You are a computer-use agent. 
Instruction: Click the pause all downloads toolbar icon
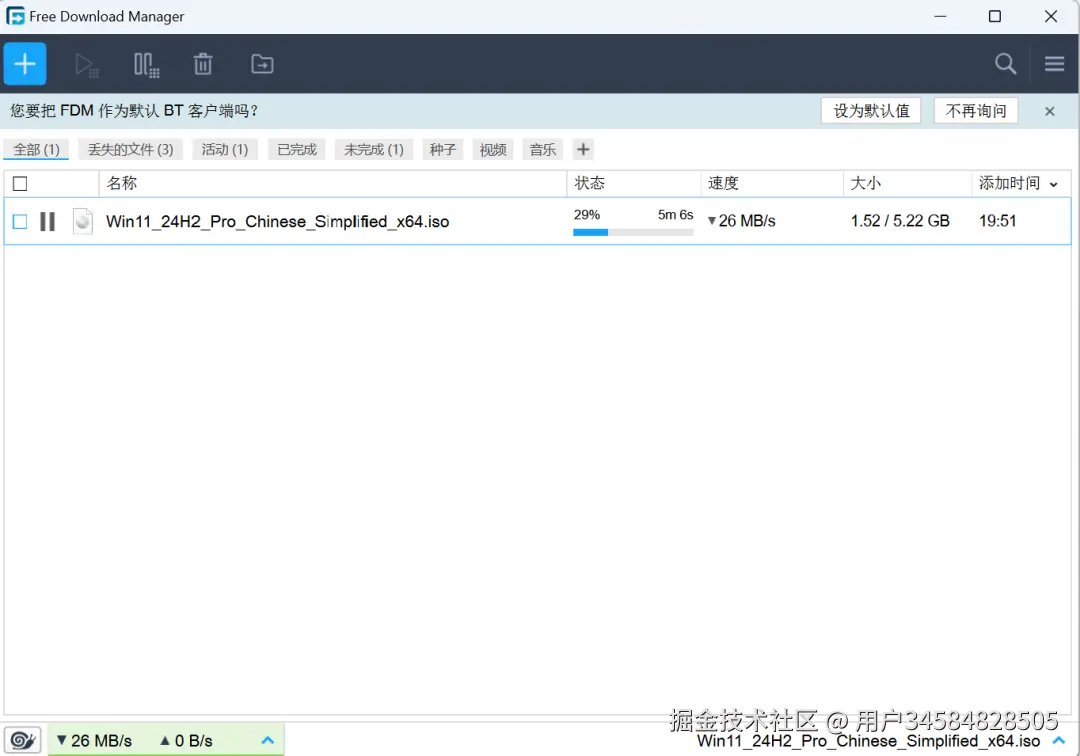point(146,65)
